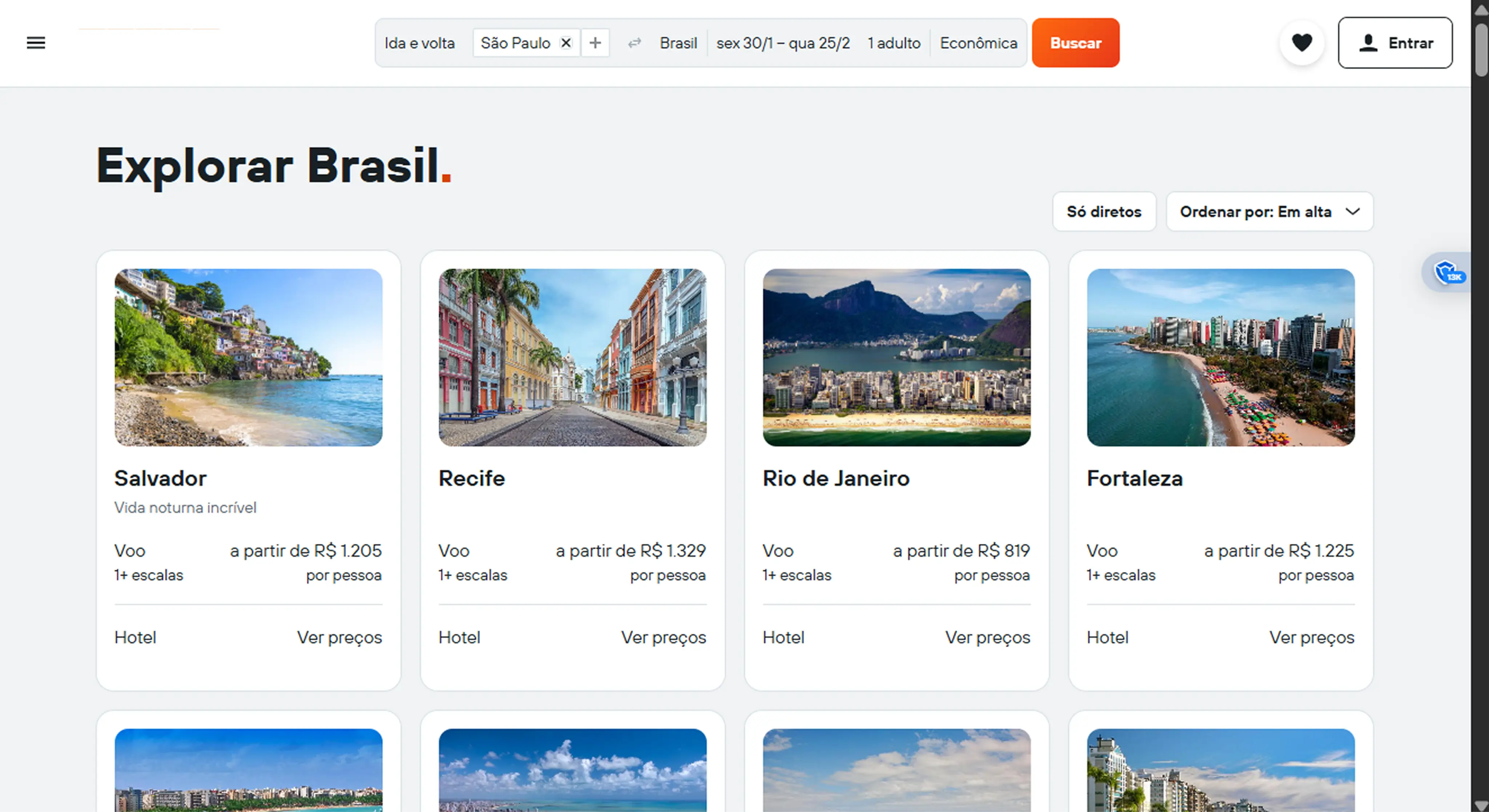
Task: Open Ver preços for Rio de Janeiro
Action: [x=987, y=637]
